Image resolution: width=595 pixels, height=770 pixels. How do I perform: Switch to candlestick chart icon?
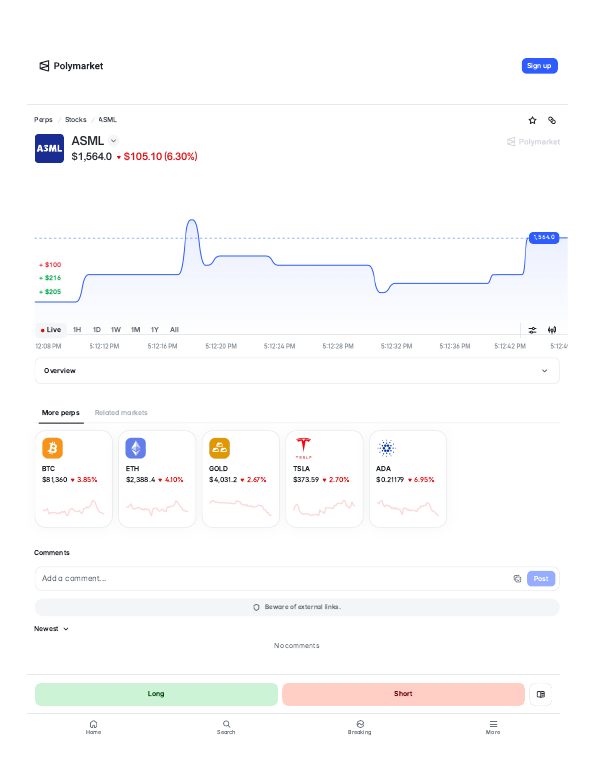click(x=552, y=330)
